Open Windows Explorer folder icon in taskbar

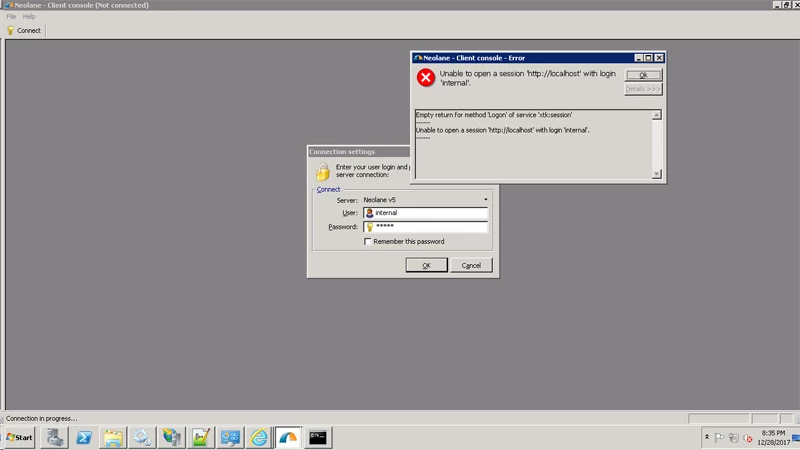click(x=113, y=438)
